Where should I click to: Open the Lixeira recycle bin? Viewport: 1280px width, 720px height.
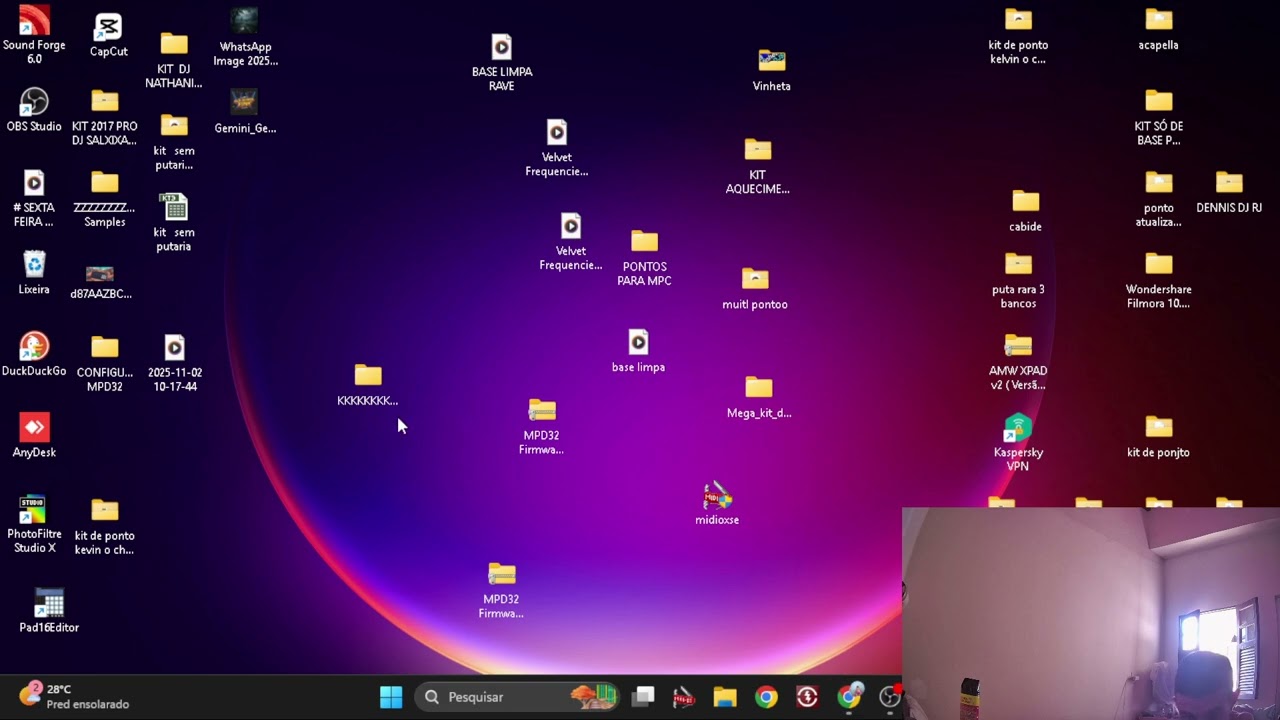pos(34,273)
